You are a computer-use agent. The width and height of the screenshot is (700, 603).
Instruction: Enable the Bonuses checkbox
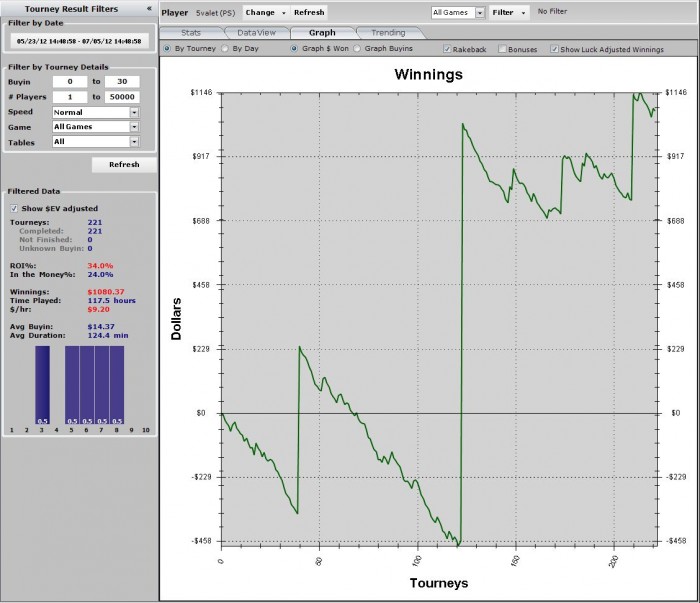tap(502, 49)
